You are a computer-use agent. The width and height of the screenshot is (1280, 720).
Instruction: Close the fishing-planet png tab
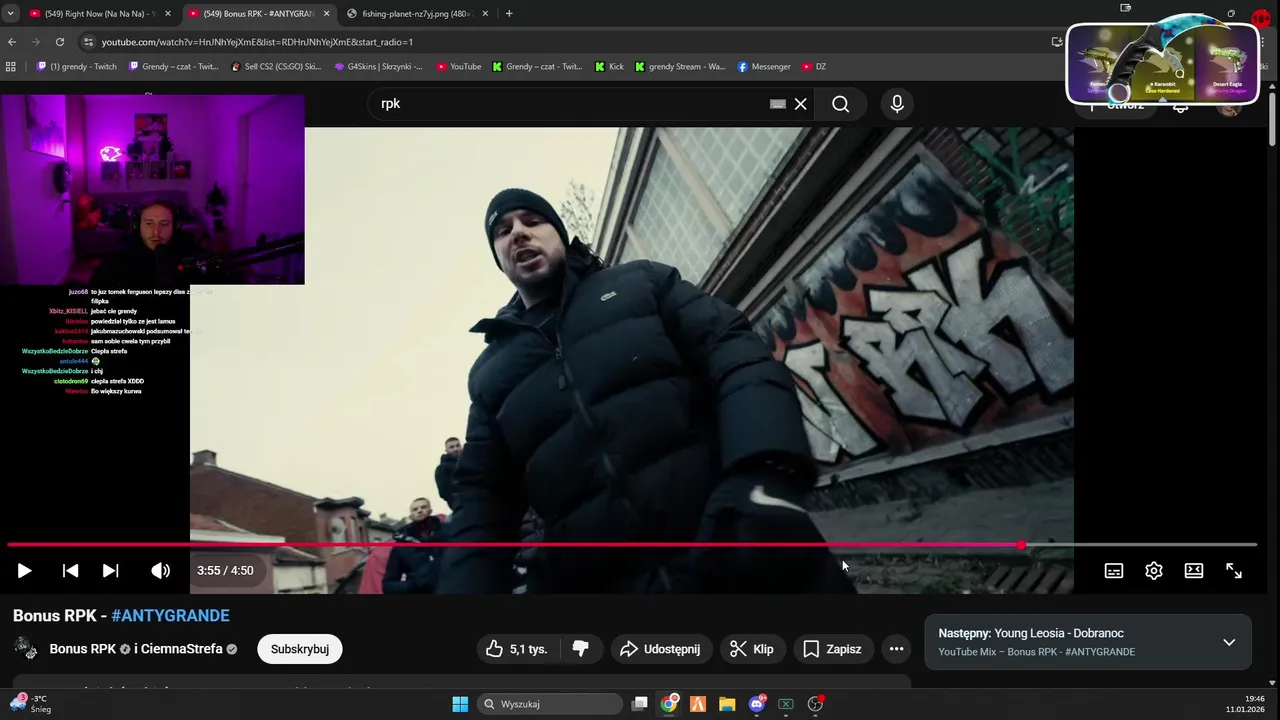[x=485, y=14]
